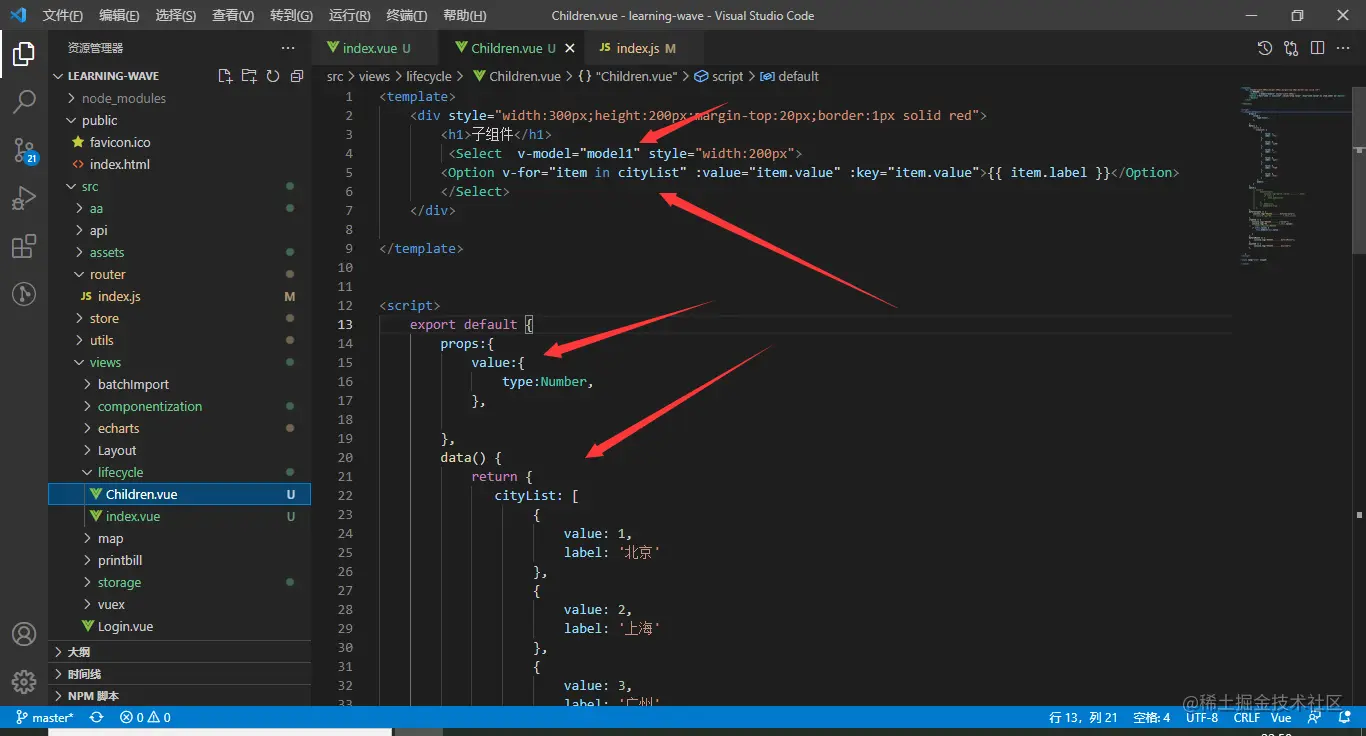Viewport: 1366px width, 736px height.
Task: Select the componentization folder
Action: (150, 406)
